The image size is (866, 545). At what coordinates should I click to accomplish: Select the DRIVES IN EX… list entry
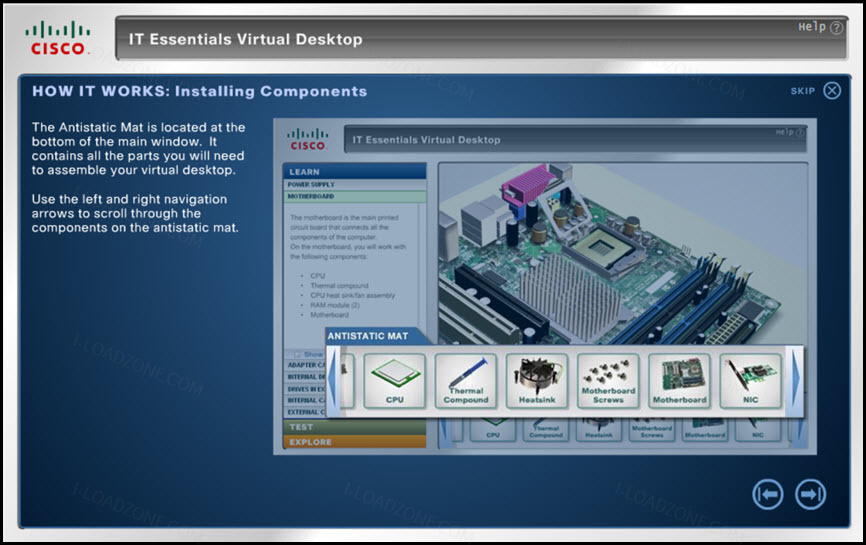tap(305, 389)
